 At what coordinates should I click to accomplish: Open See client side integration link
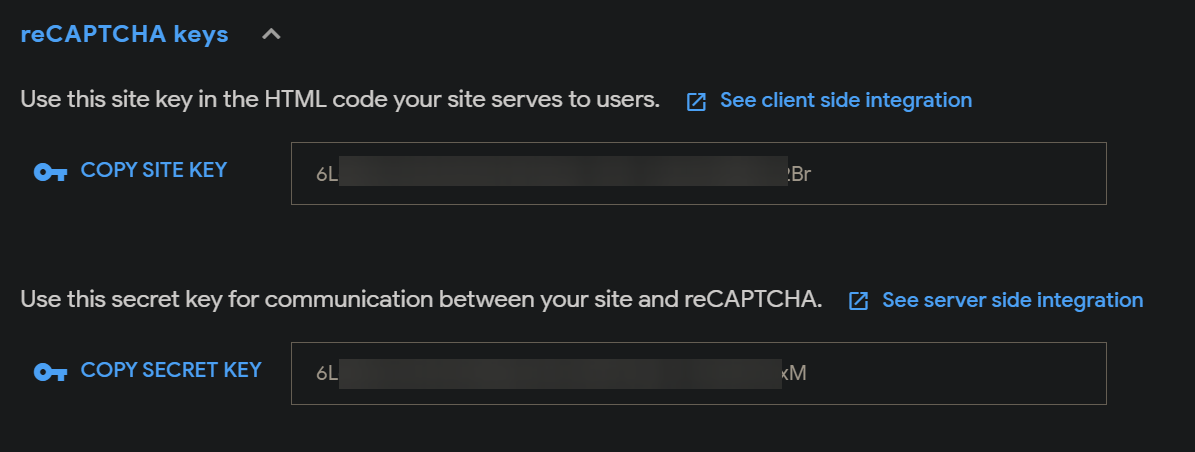click(x=845, y=100)
